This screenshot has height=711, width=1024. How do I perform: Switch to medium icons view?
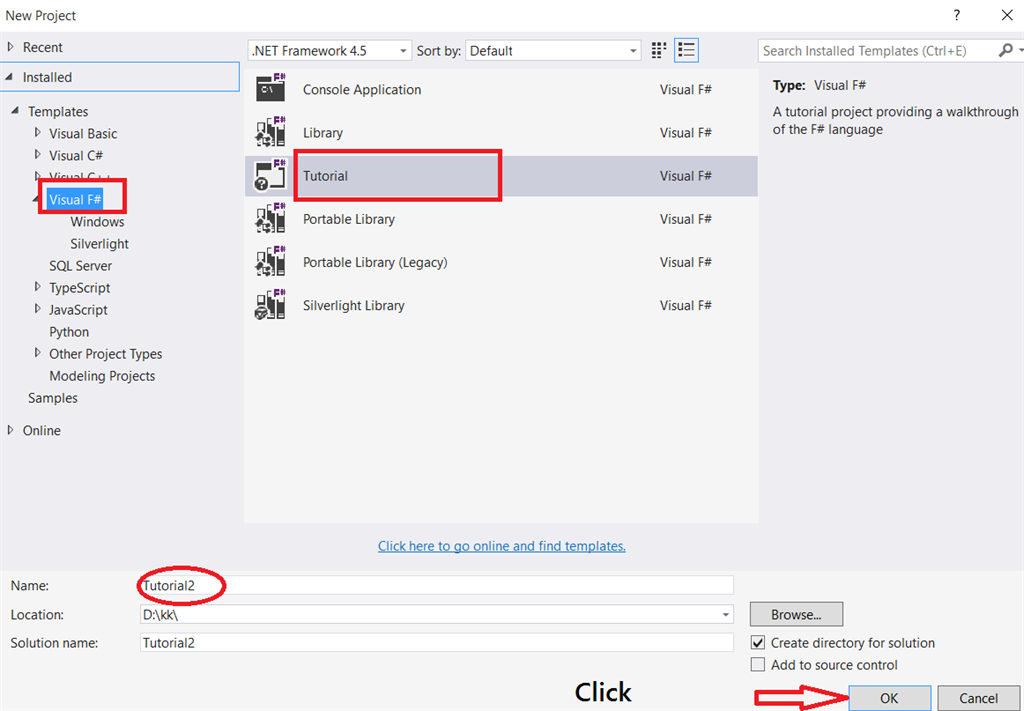tap(659, 50)
